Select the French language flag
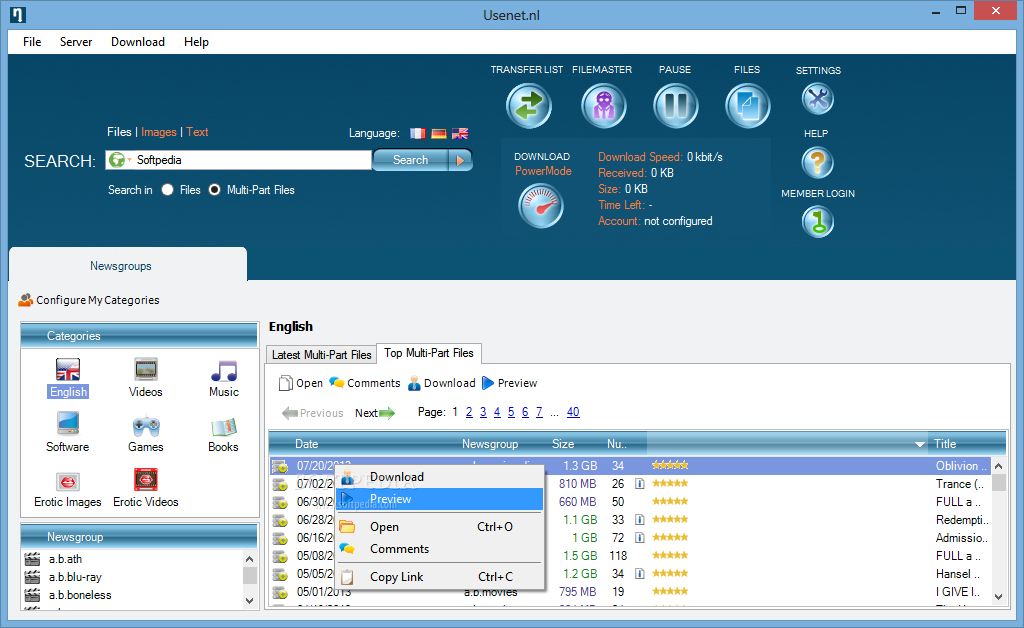The height and width of the screenshot is (628, 1024). pyautogui.click(x=418, y=133)
